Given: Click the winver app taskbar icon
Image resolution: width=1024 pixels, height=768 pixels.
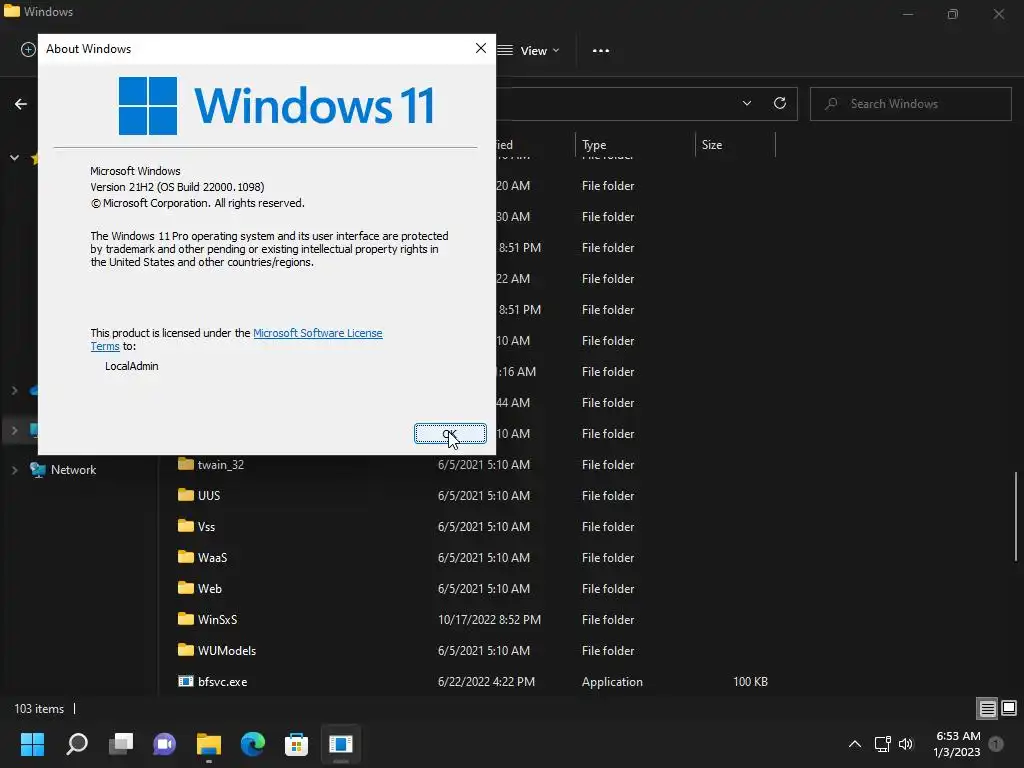Looking at the screenshot, I should 341,744.
